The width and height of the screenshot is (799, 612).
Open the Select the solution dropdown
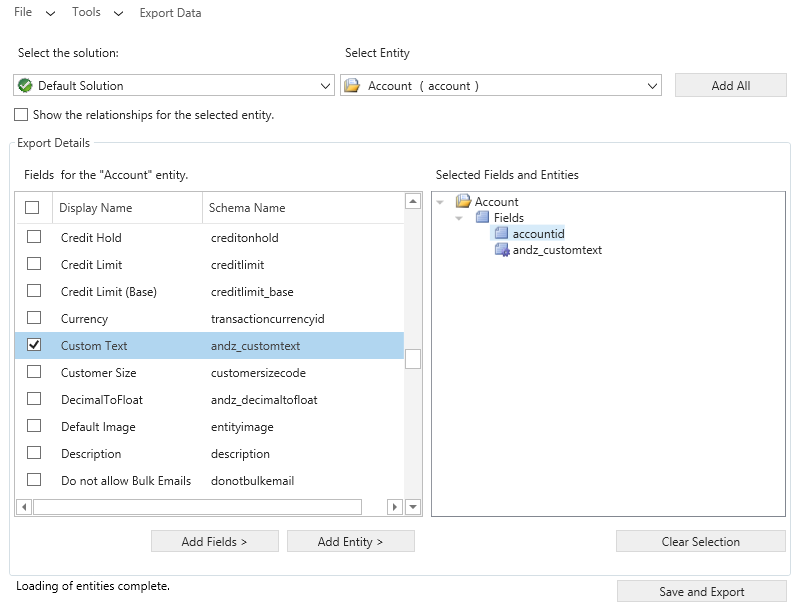tap(325, 86)
